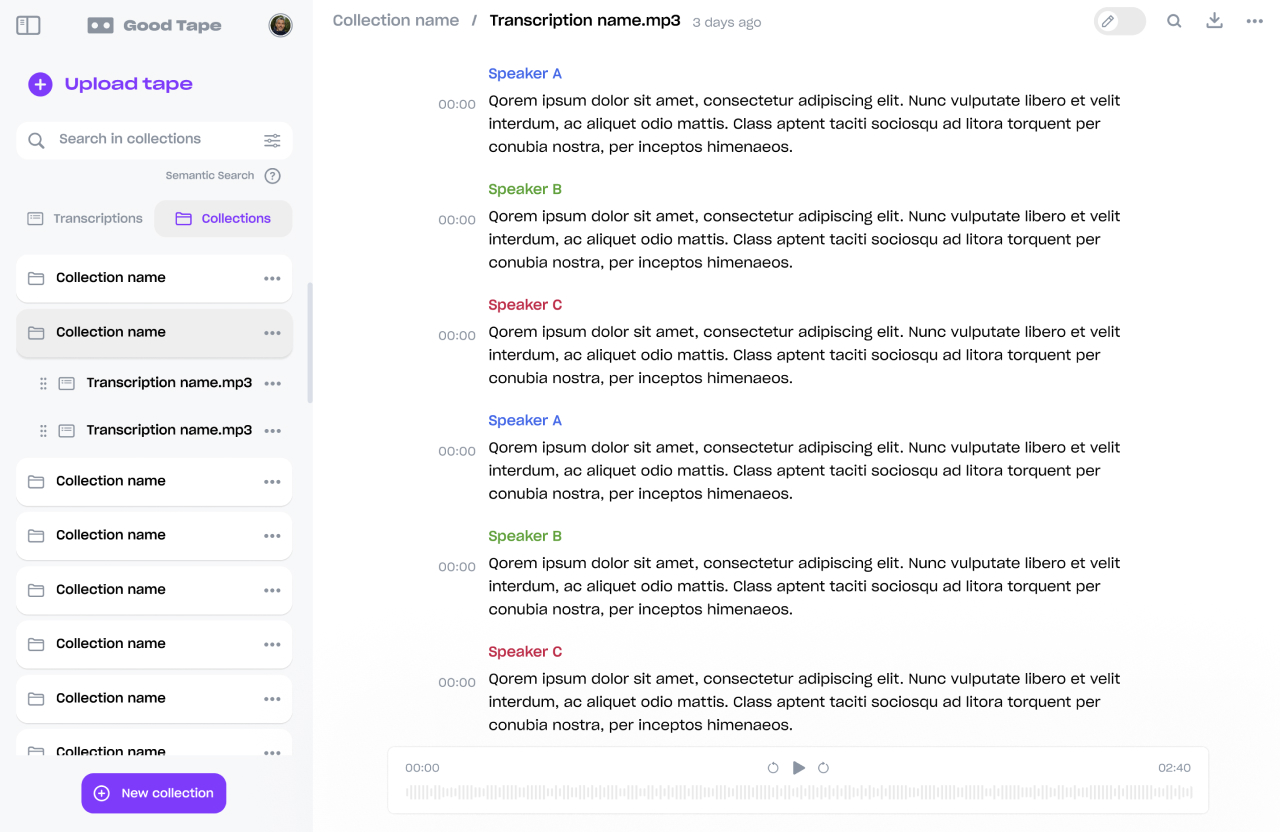Select the Collections tab

(x=223, y=218)
